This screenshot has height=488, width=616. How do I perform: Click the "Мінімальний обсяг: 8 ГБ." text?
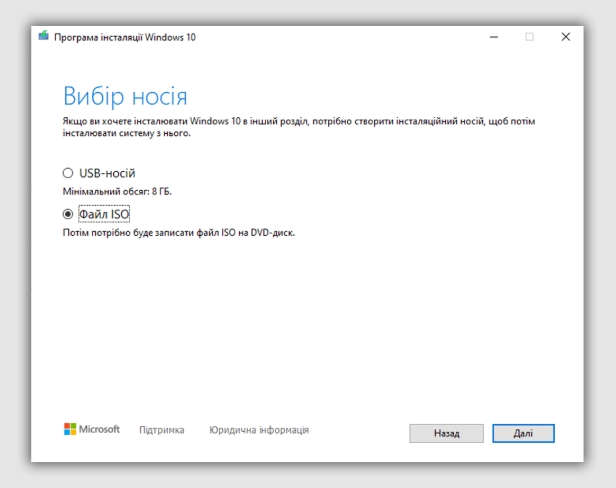(117, 192)
